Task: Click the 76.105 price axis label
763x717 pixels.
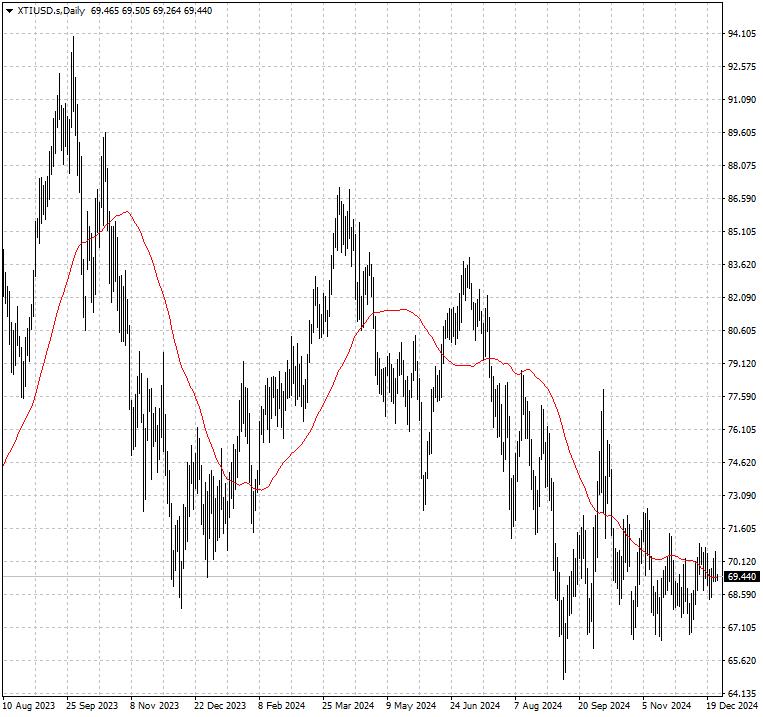Action: coord(742,430)
